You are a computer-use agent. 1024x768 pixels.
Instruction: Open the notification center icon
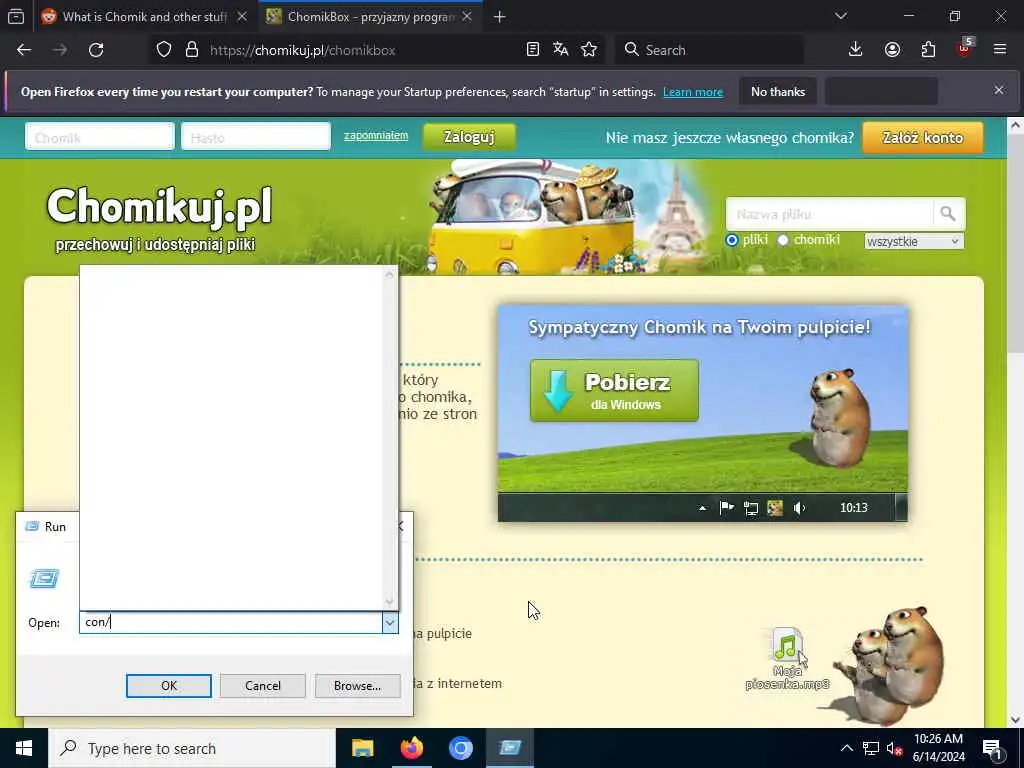click(993, 748)
